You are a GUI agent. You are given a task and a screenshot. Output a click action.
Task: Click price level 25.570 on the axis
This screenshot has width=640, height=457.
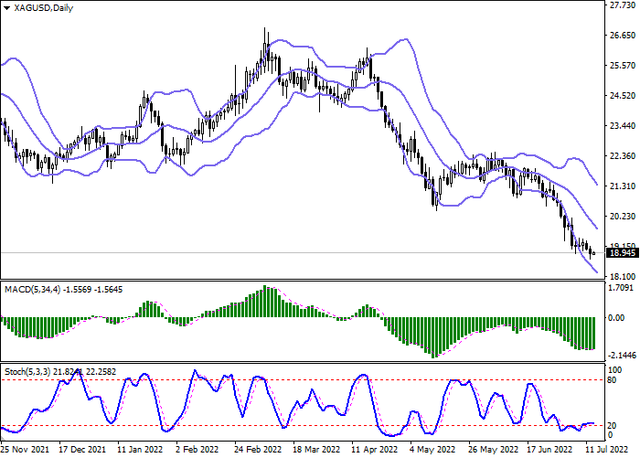(x=622, y=65)
